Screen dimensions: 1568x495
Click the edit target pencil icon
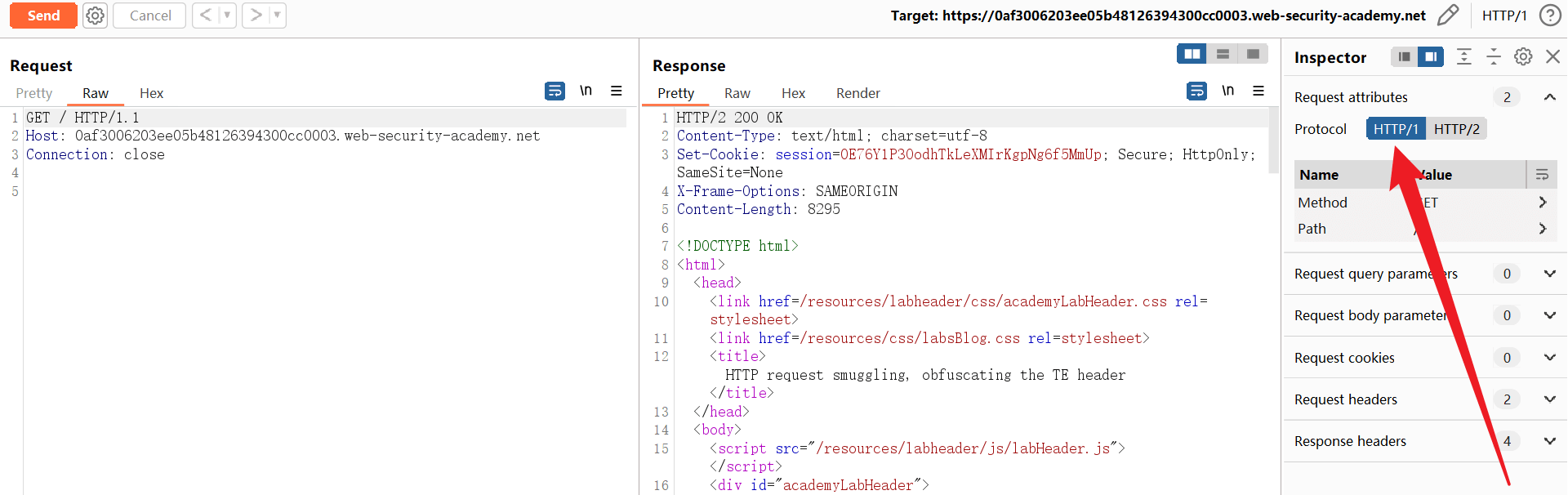tap(1448, 16)
